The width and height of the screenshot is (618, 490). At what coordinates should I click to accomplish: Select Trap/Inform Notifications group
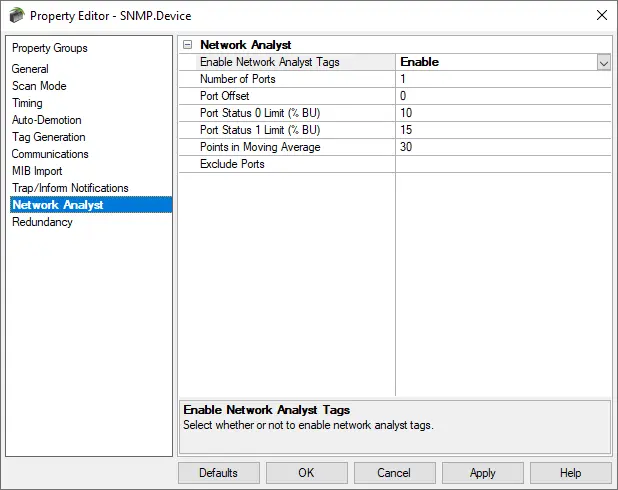pyautogui.click(x=70, y=188)
